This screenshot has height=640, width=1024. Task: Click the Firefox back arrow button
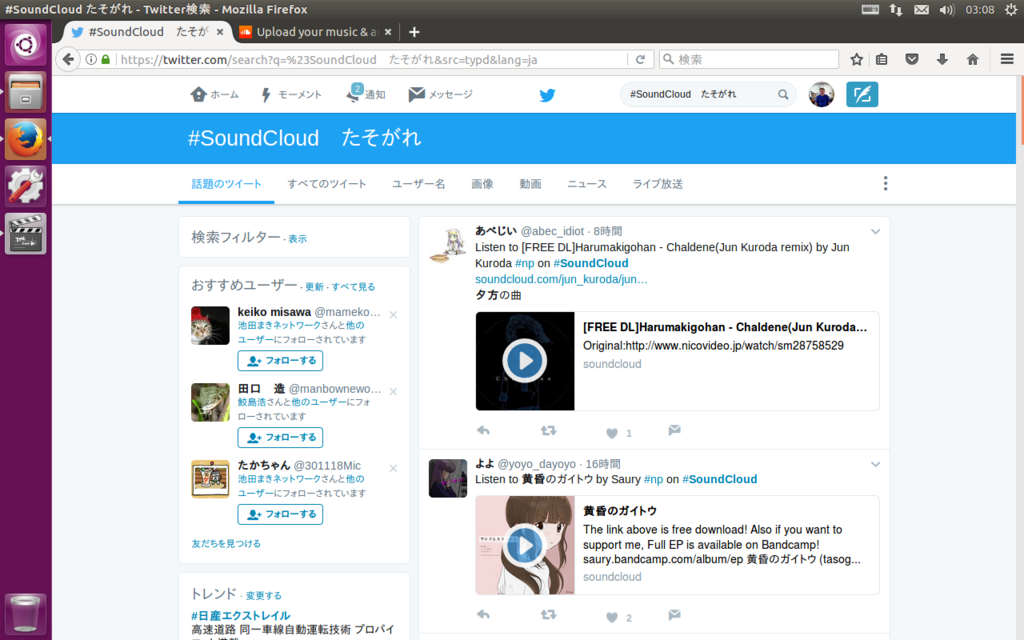click(x=67, y=59)
